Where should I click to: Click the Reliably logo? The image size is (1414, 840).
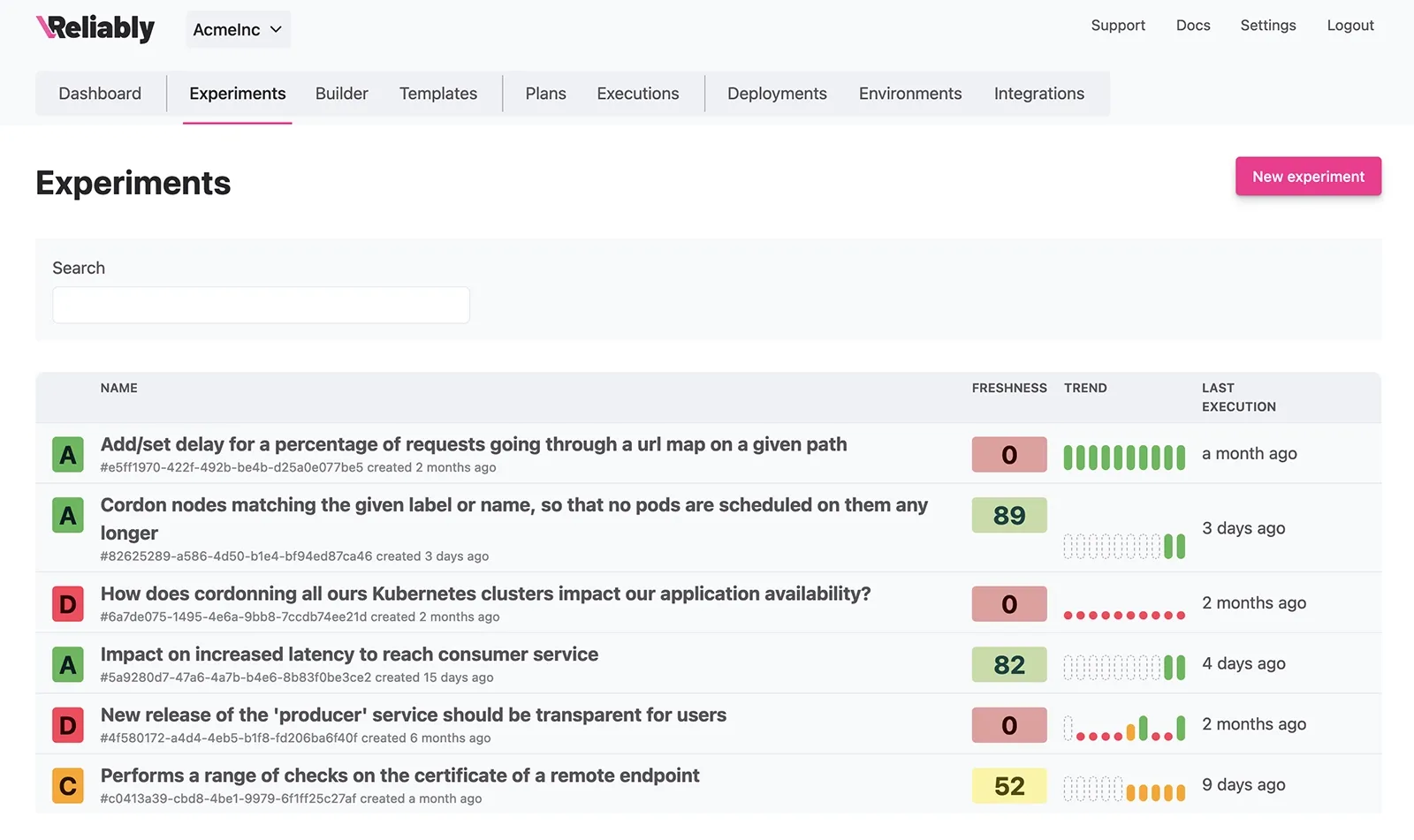coord(95,28)
